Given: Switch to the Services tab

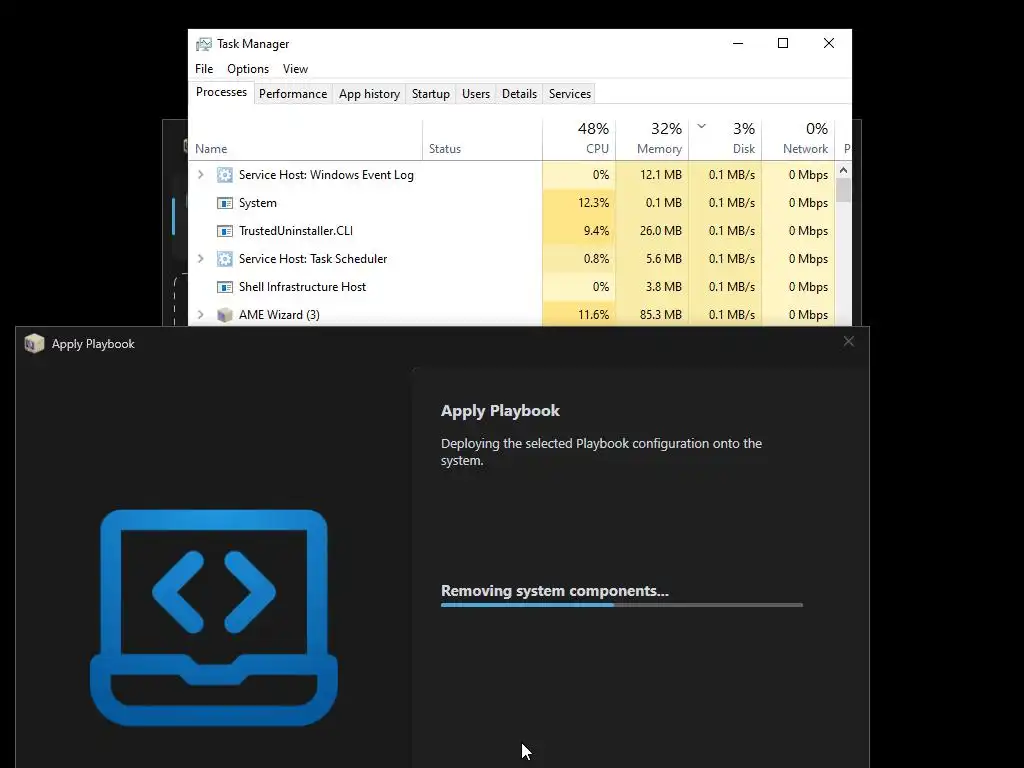Looking at the screenshot, I should 570,94.
